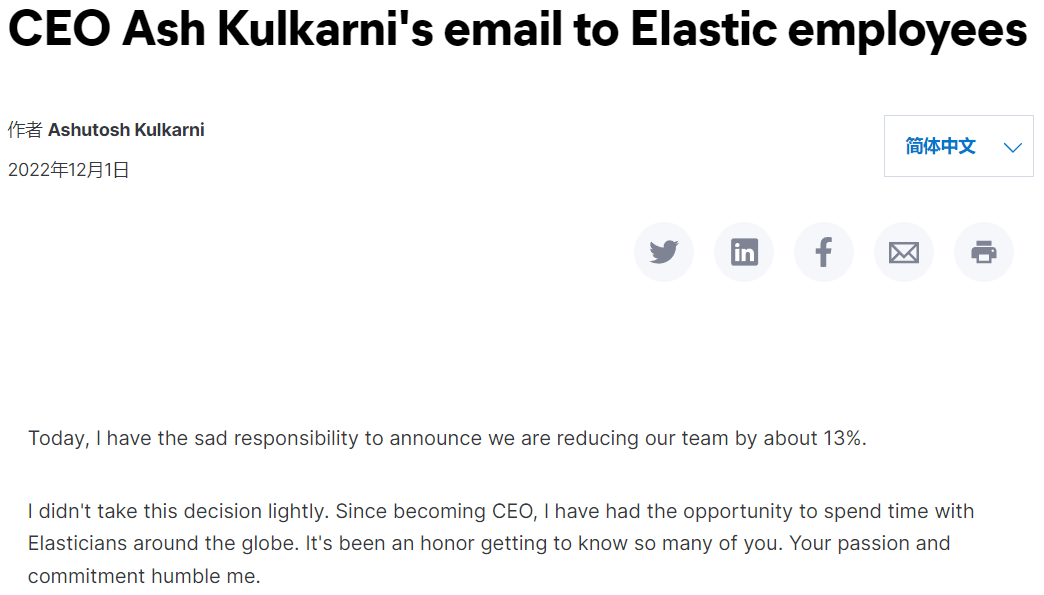The width and height of the screenshot is (1044, 595).
Task: Click the Facebook share icon
Action: coord(824,252)
